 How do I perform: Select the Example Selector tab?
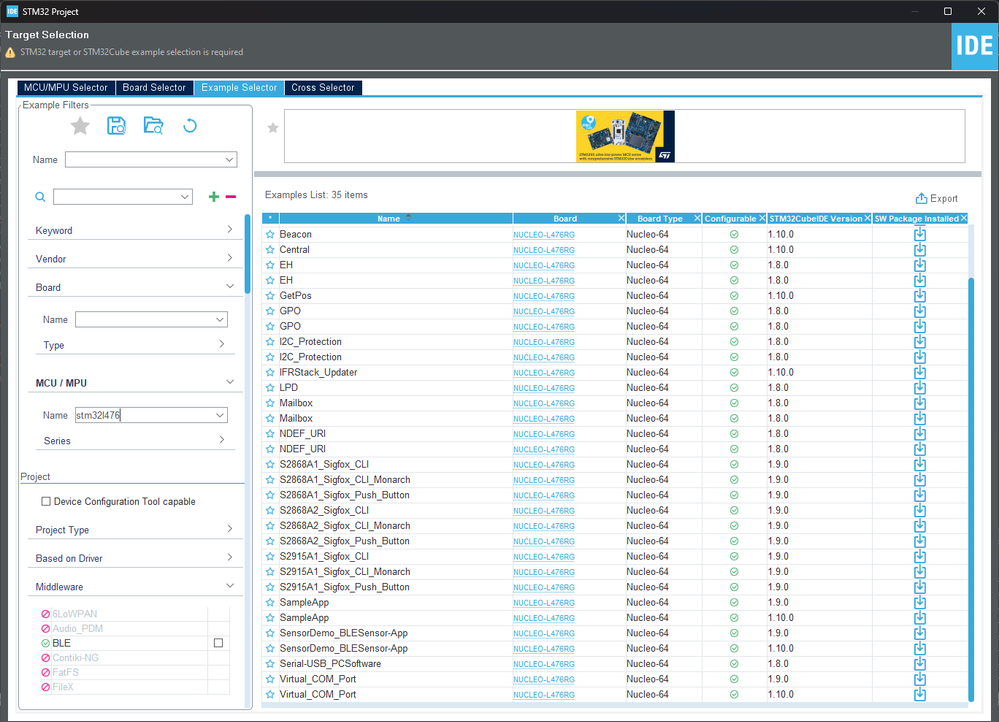(x=239, y=87)
